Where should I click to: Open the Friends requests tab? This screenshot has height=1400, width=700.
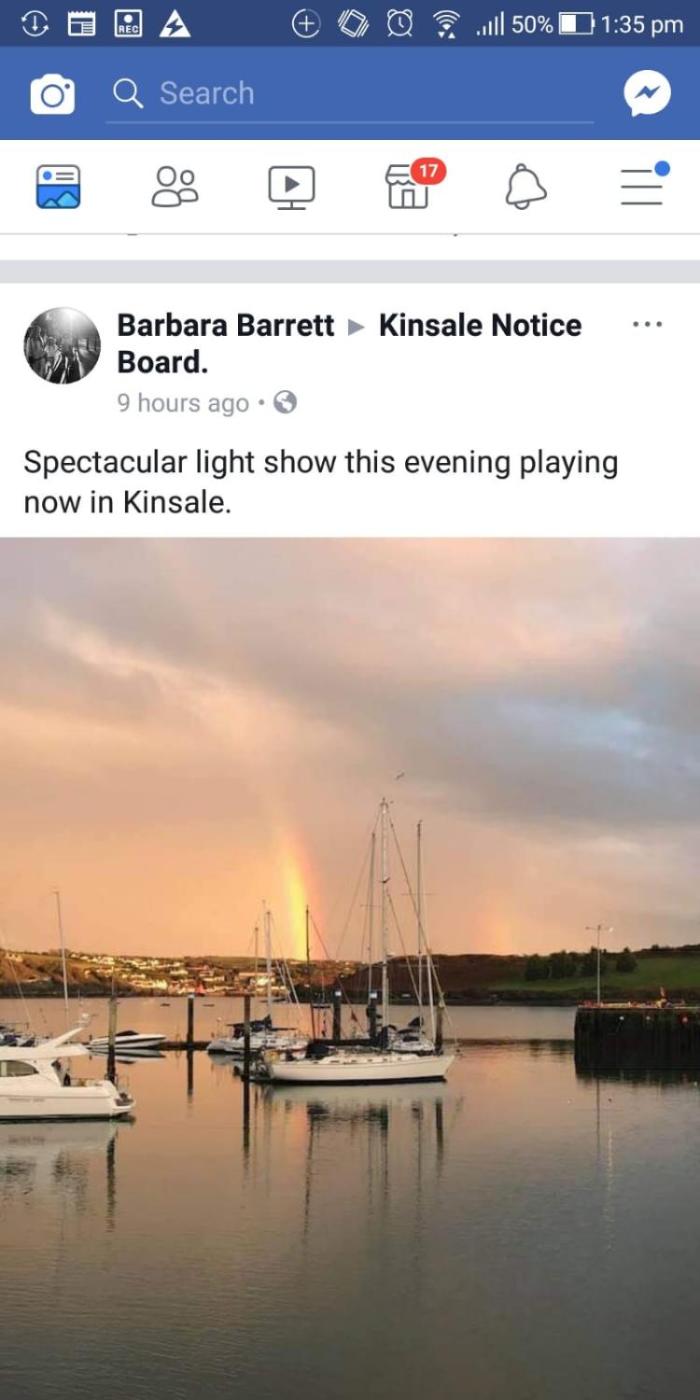[x=174, y=187]
